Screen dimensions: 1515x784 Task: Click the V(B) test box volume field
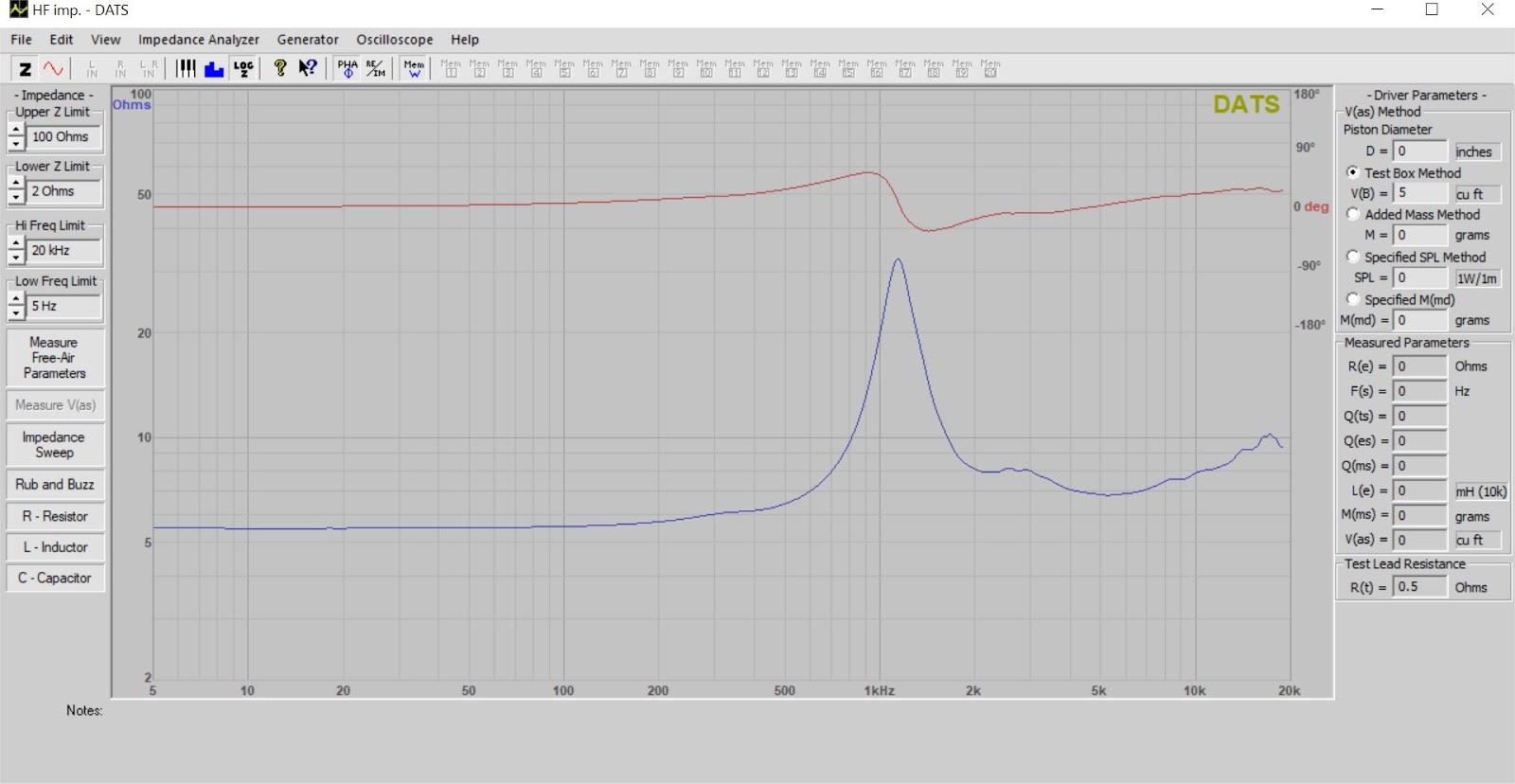click(x=1420, y=193)
